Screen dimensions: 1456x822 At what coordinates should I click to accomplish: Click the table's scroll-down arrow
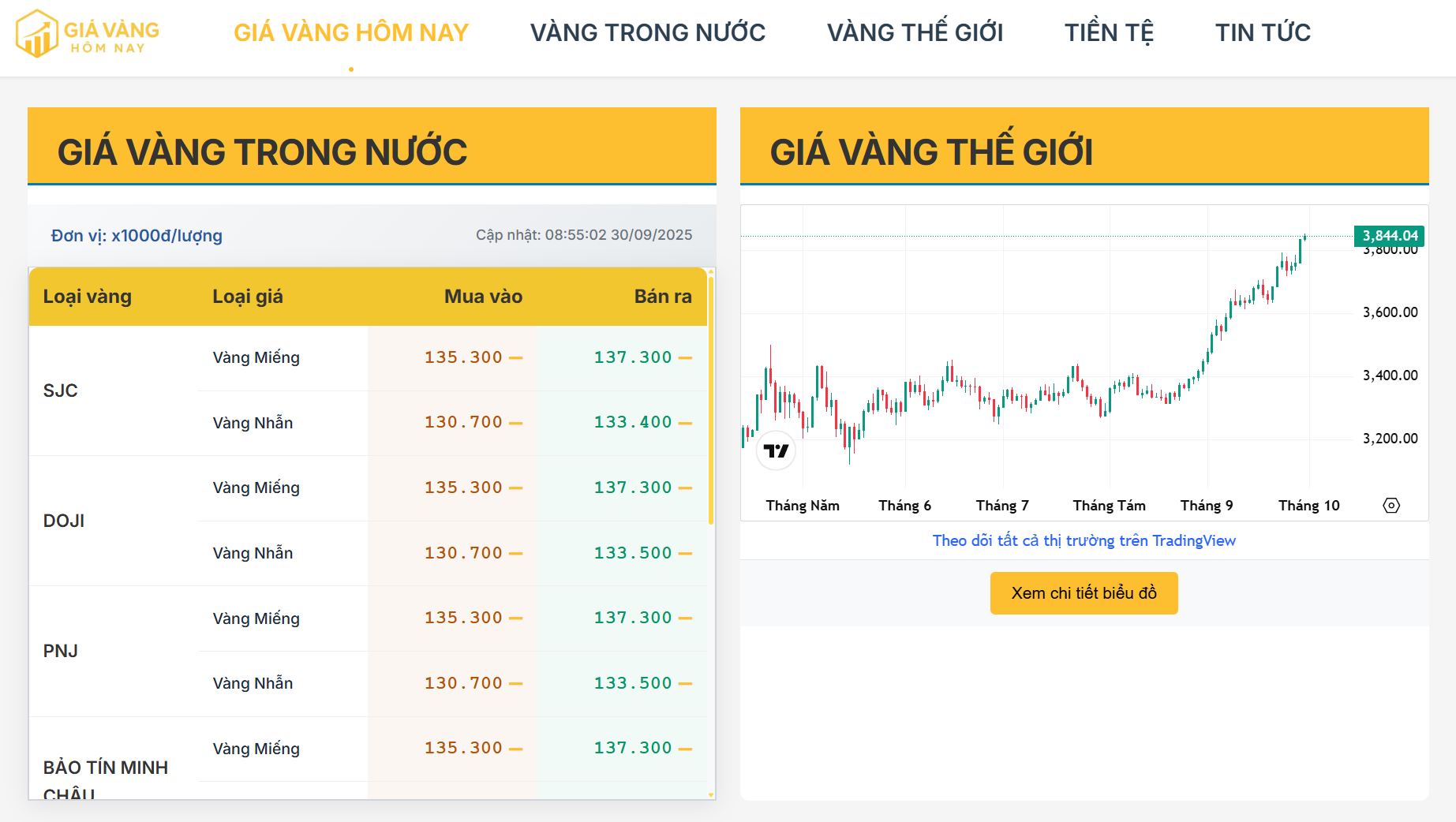tap(711, 794)
